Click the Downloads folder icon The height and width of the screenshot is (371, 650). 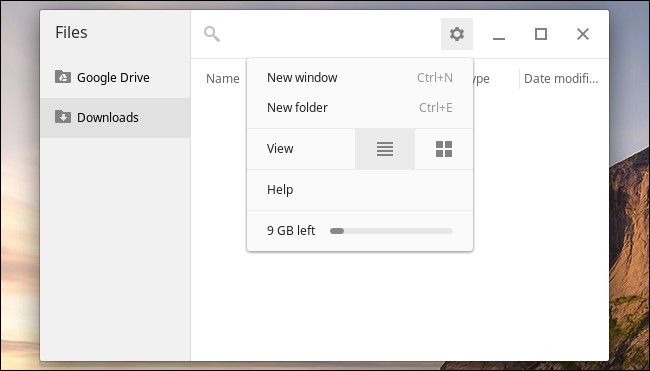pos(63,116)
